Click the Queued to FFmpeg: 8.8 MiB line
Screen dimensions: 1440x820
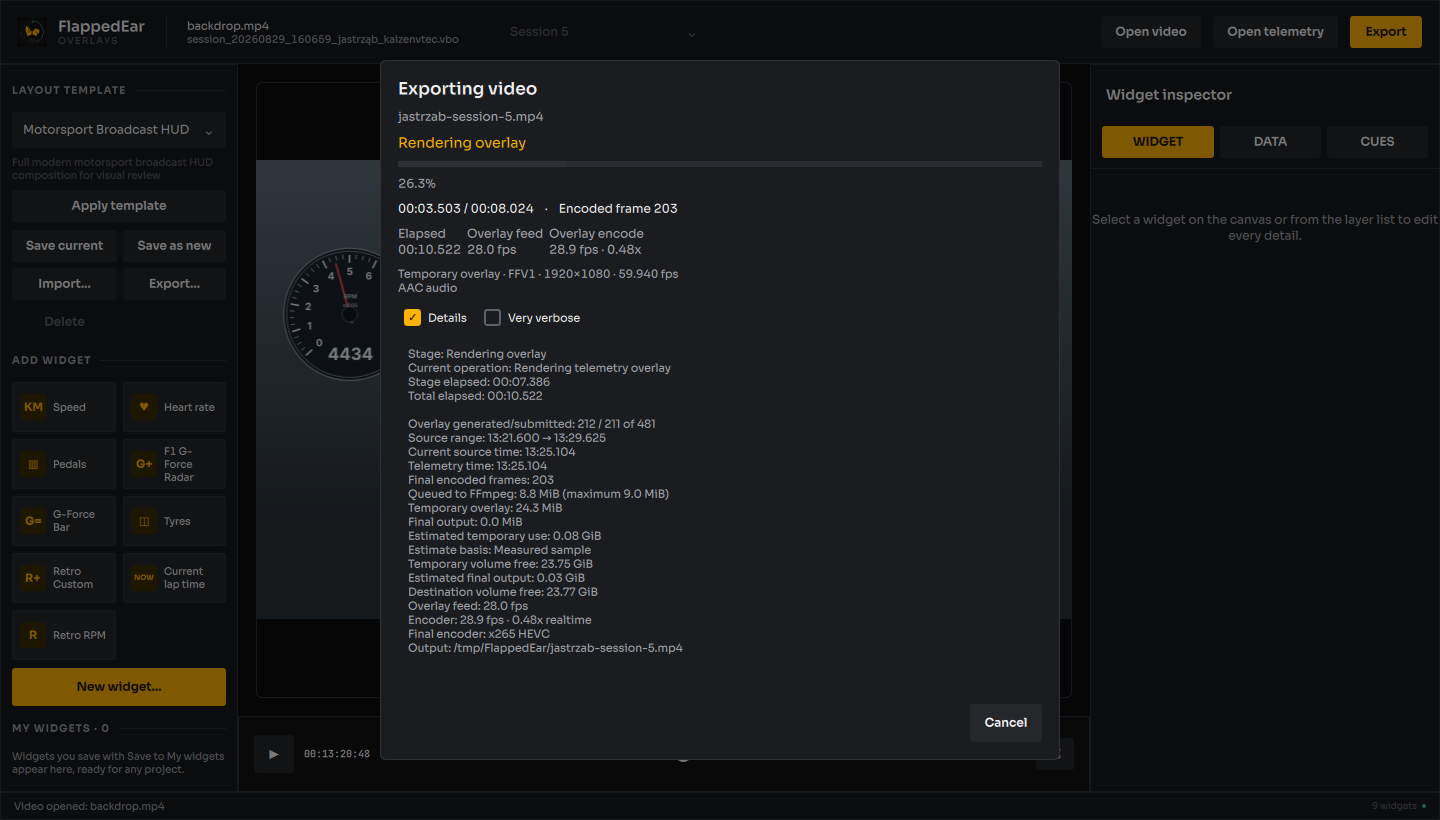pyautogui.click(x=538, y=494)
